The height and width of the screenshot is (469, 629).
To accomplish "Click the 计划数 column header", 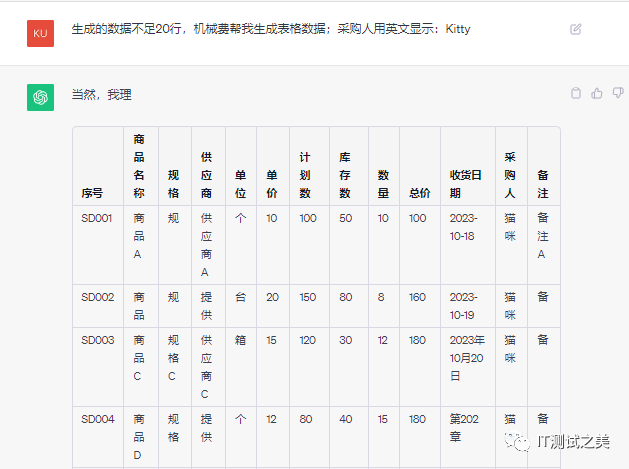I will pos(305,175).
